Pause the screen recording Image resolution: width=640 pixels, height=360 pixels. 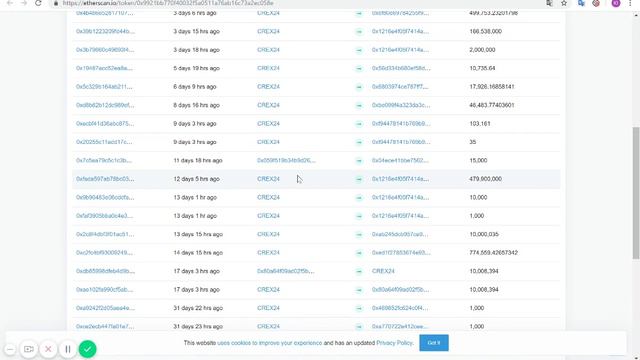click(68, 349)
